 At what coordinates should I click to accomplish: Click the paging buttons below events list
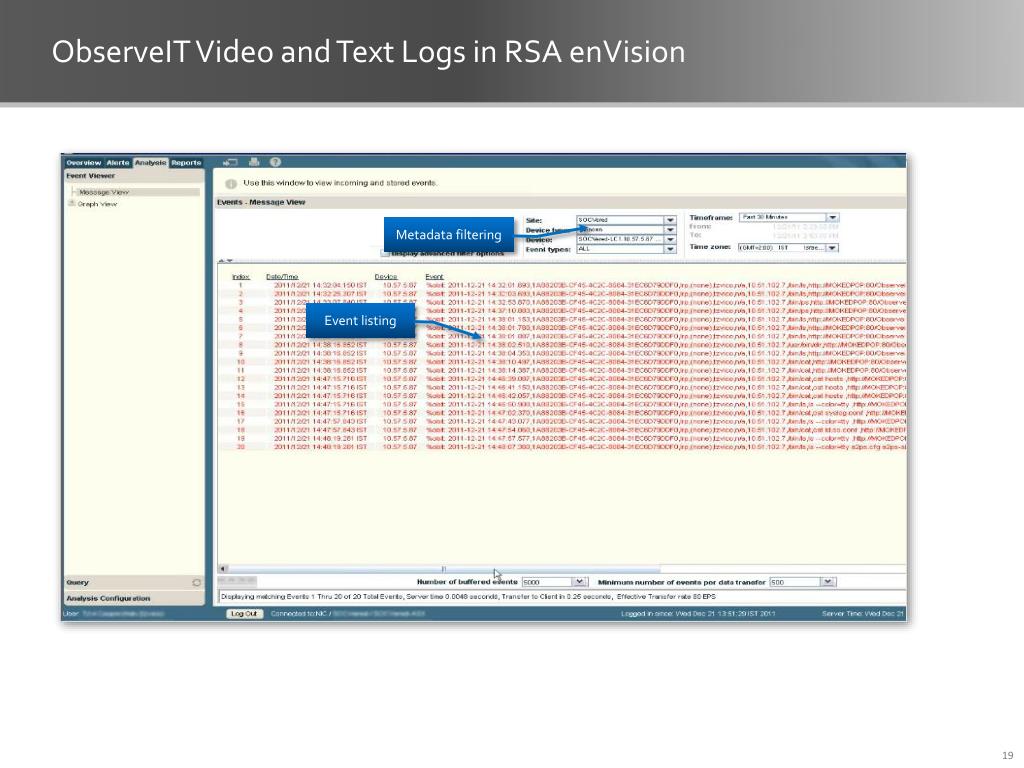pos(237,581)
